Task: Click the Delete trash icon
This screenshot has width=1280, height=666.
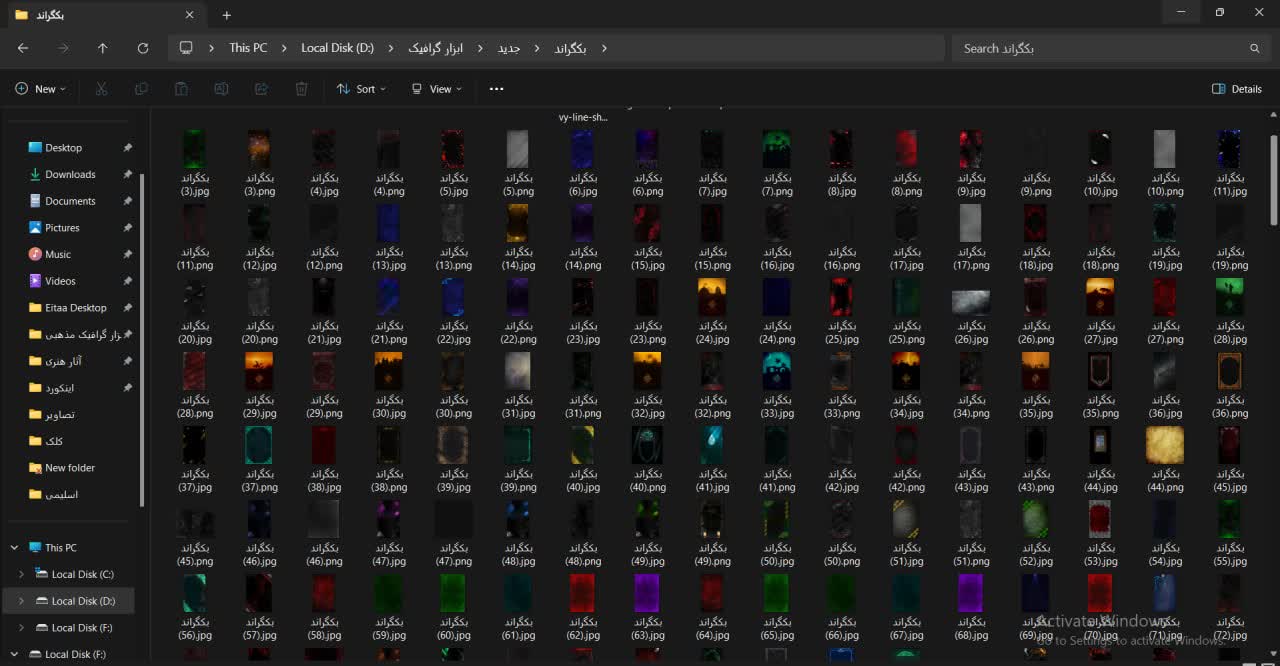Action: [301, 89]
